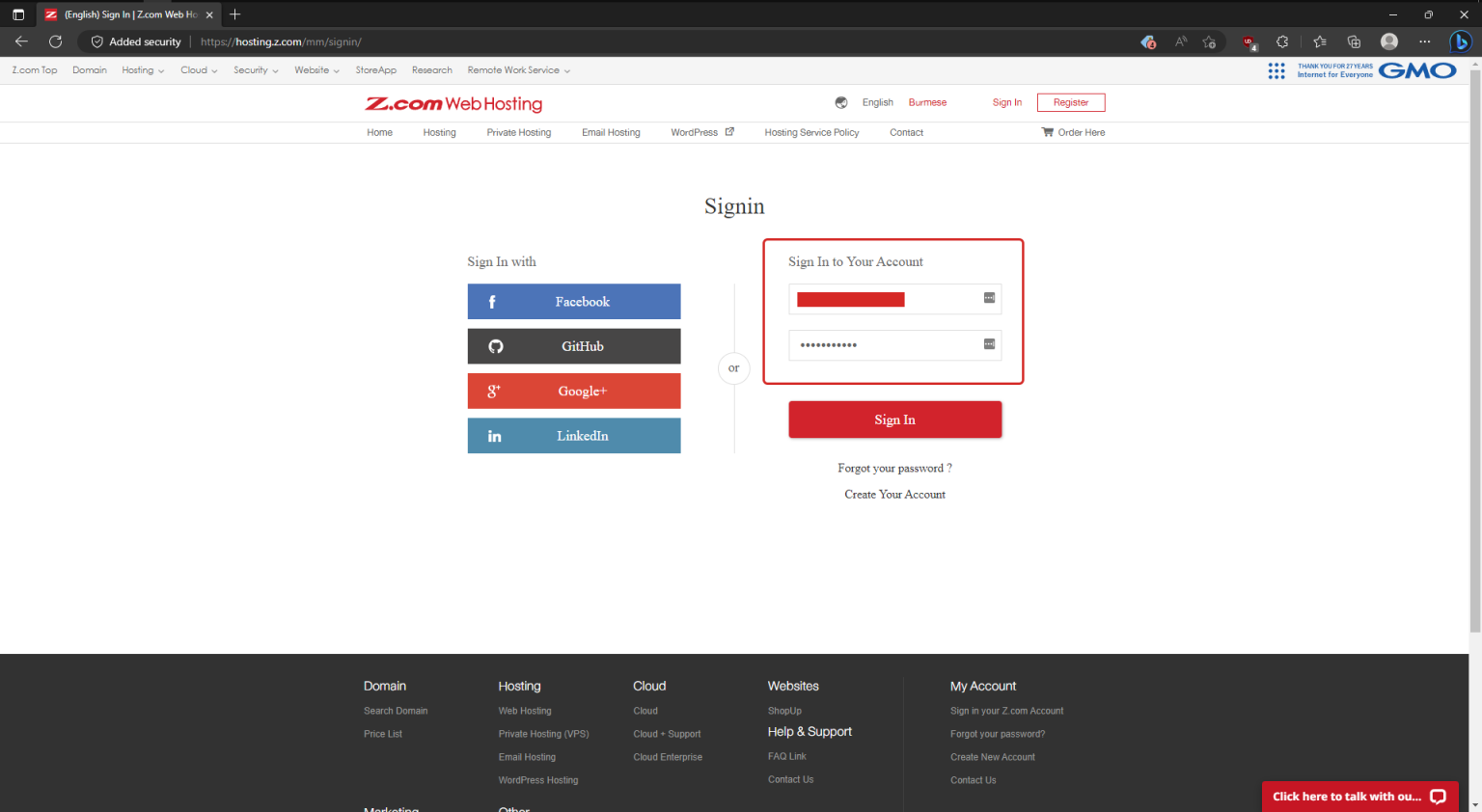1482x812 pixels.
Task: Open the GMO nine-dot services grid icon
Action: 1276,70
